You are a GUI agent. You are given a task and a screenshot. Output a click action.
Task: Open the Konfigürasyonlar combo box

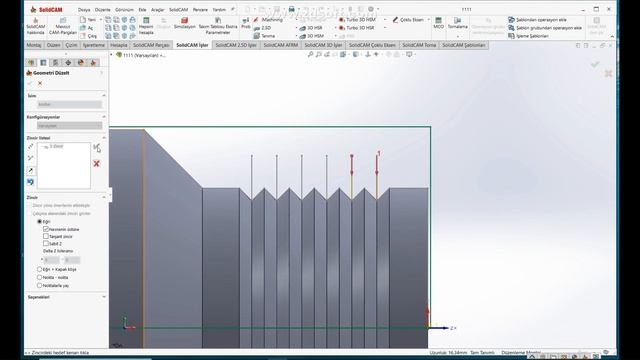(x=69, y=126)
